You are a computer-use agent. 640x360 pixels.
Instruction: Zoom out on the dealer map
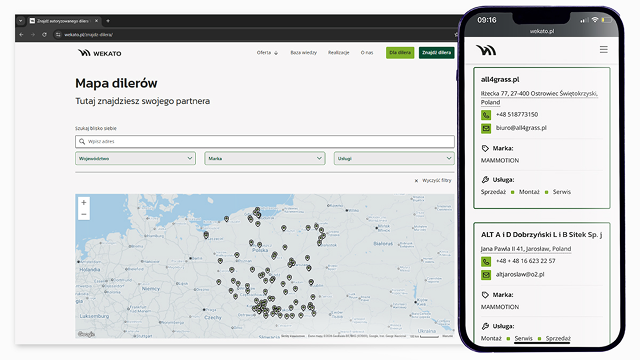click(84, 214)
